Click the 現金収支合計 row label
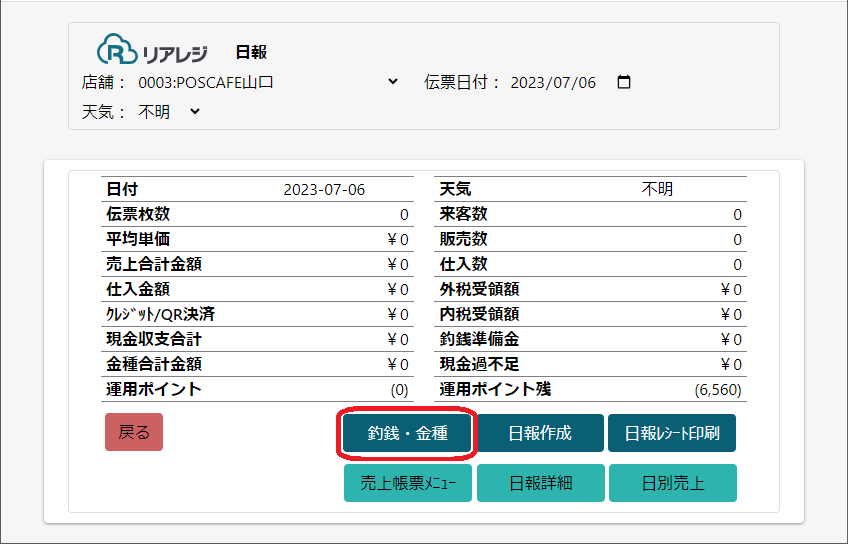The image size is (848, 545). (154, 340)
